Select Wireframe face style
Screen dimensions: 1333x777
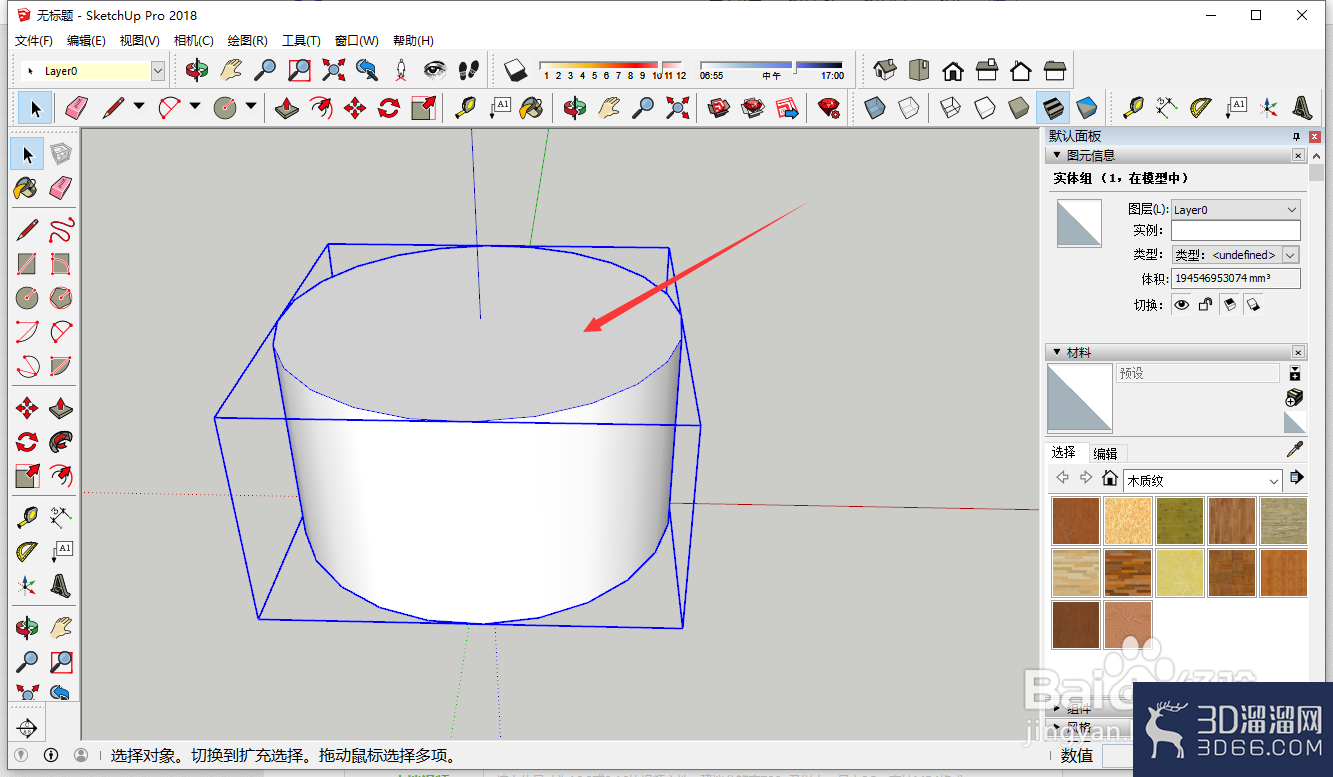951,107
